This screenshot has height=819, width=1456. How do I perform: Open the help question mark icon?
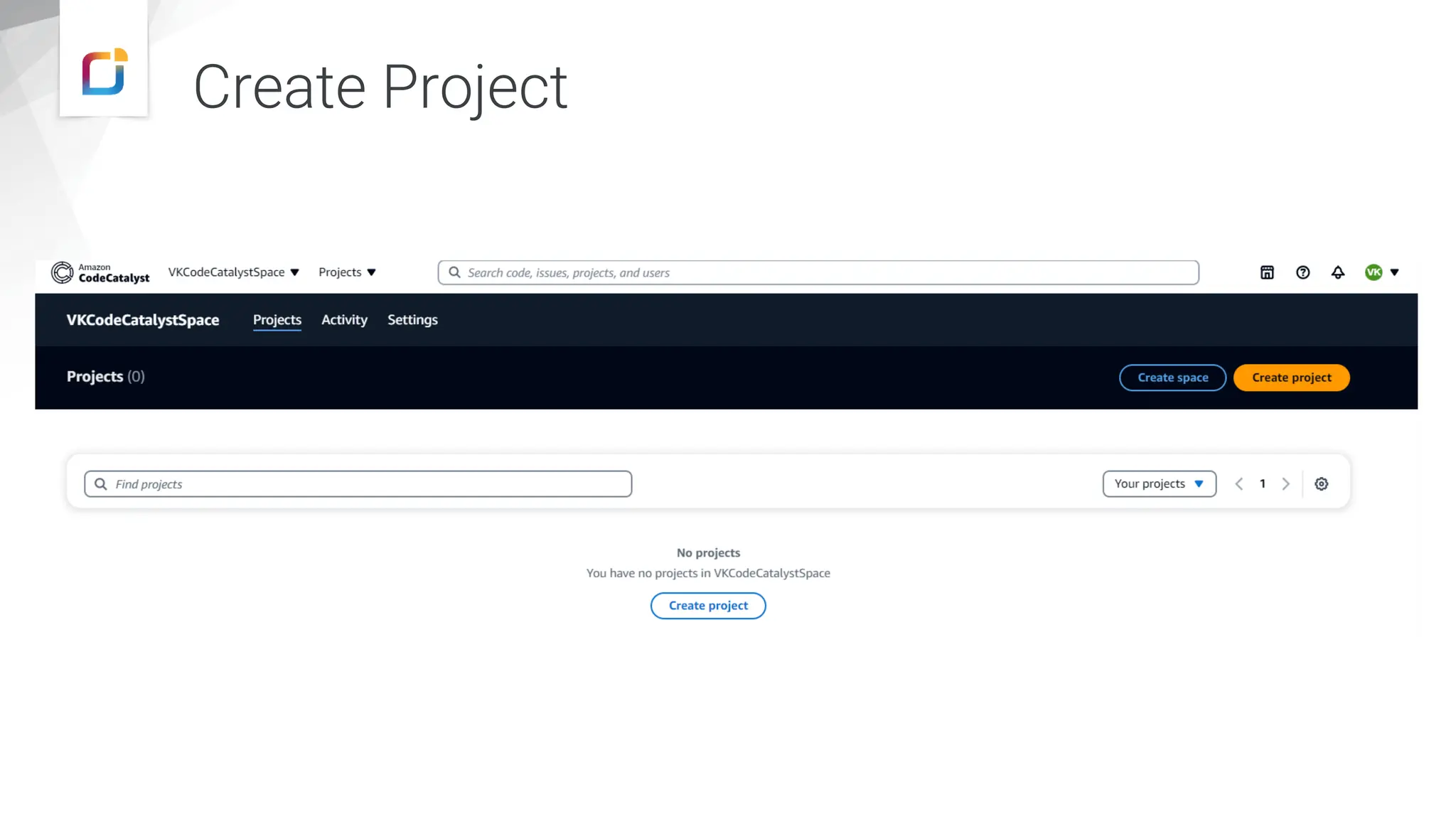click(1302, 272)
